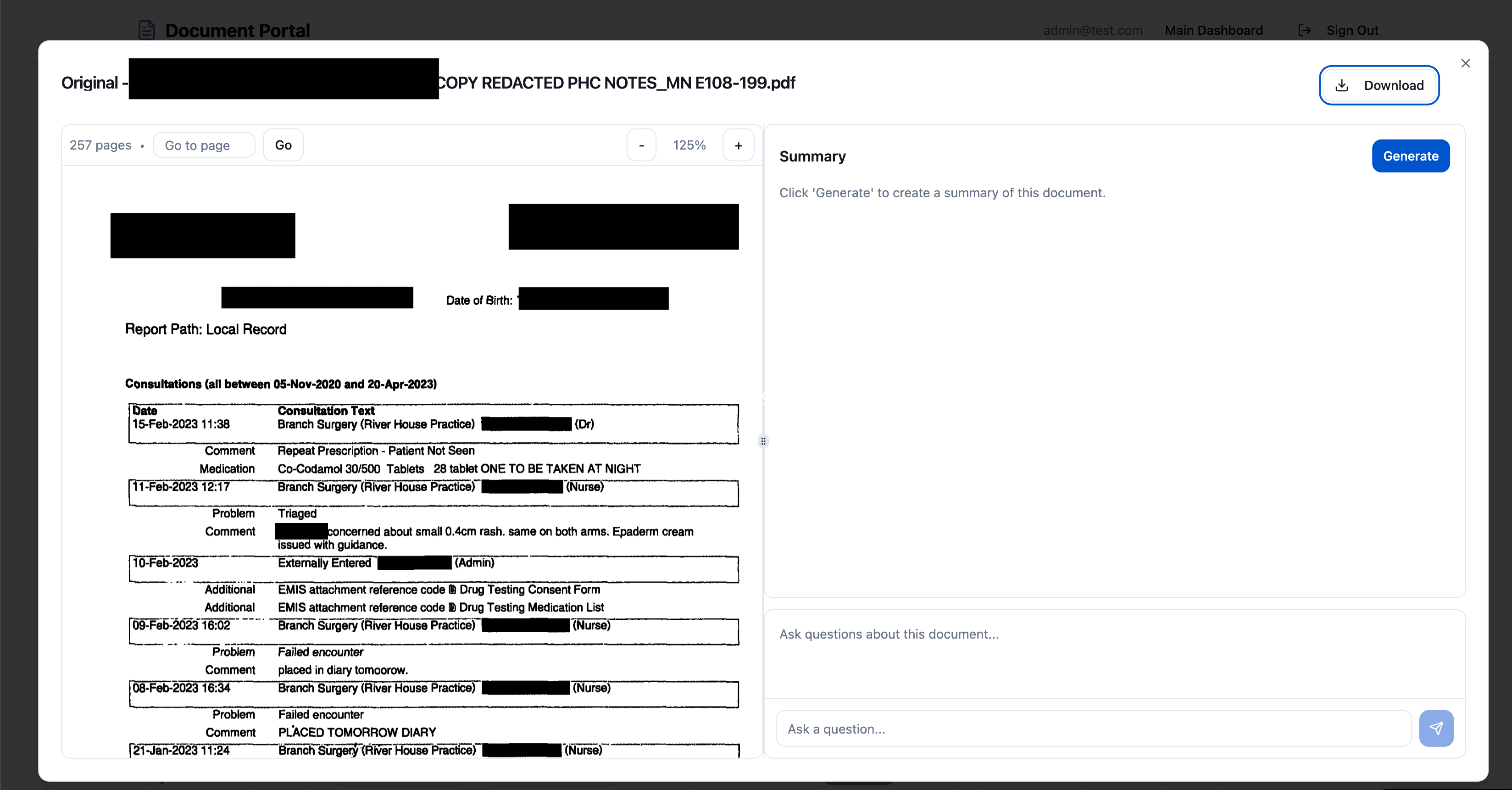The image size is (1512, 790).
Task: Click the download arrow icon inside Download button
Action: (1341, 86)
